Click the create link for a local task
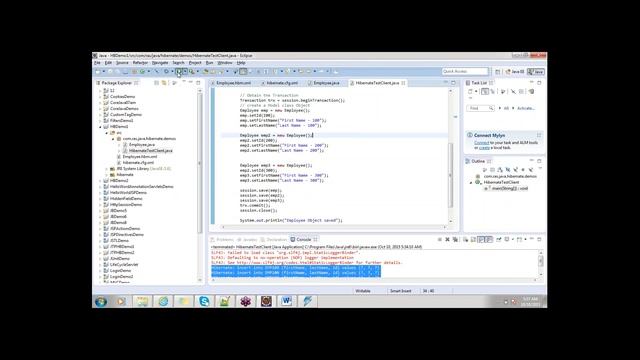Image resolution: width=640 pixels, height=360 pixels. point(484,148)
